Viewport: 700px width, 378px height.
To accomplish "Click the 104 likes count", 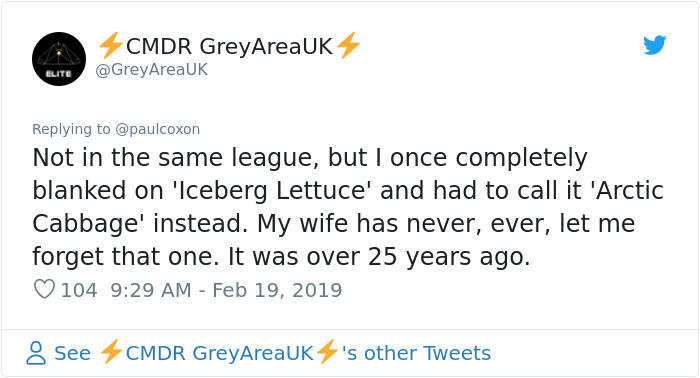I will click(x=79, y=290).
